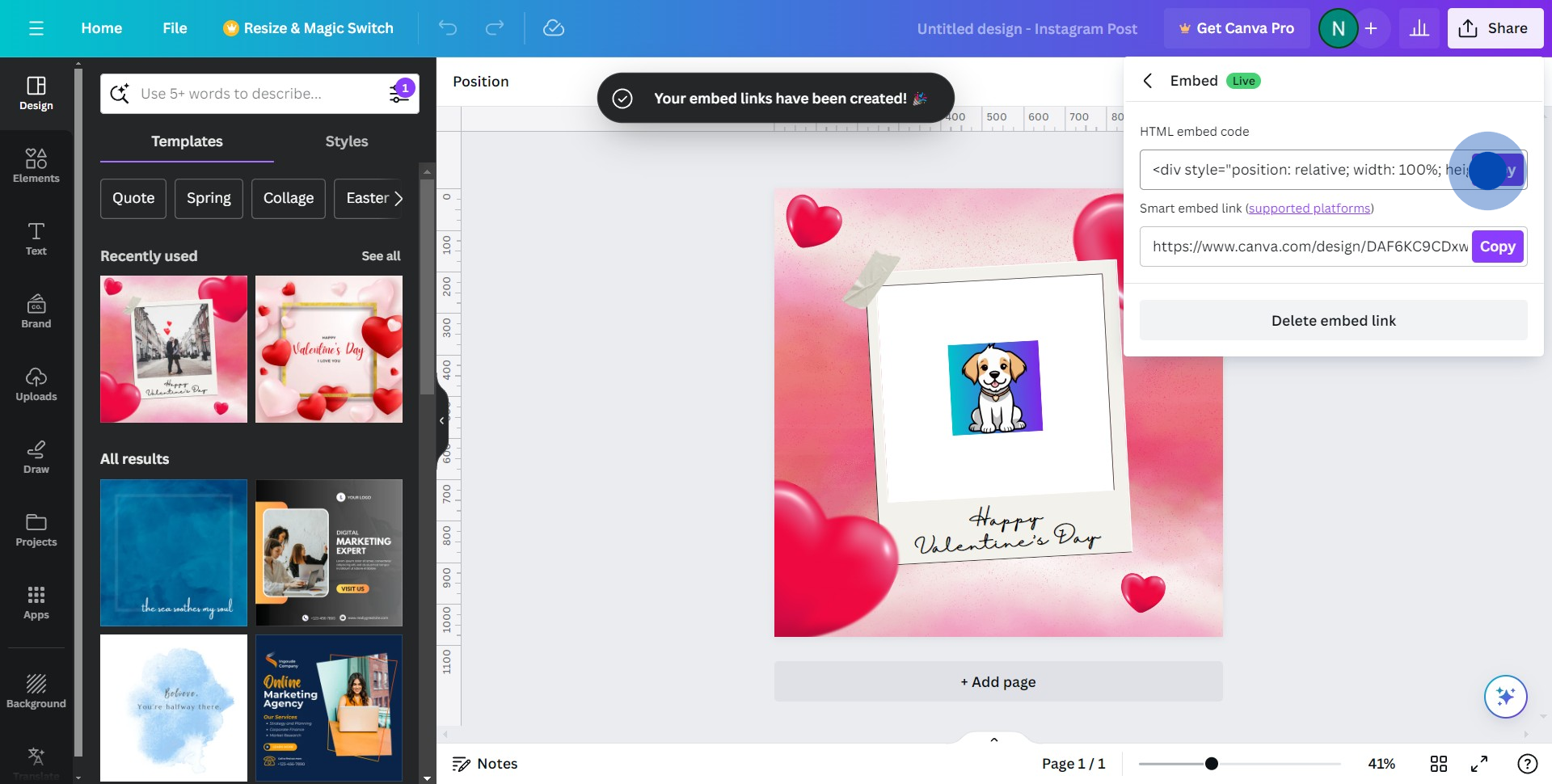Enter fullscreen present mode
The image size is (1552, 784).
click(x=1479, y=764)
